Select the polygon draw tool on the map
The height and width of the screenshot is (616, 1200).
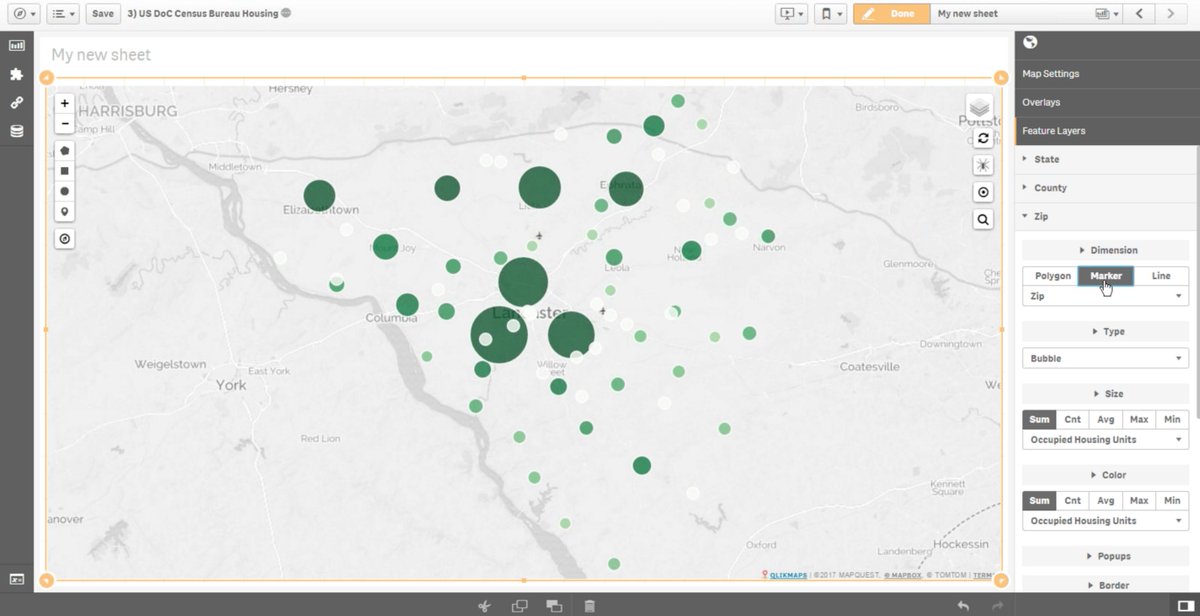point(64,150)
